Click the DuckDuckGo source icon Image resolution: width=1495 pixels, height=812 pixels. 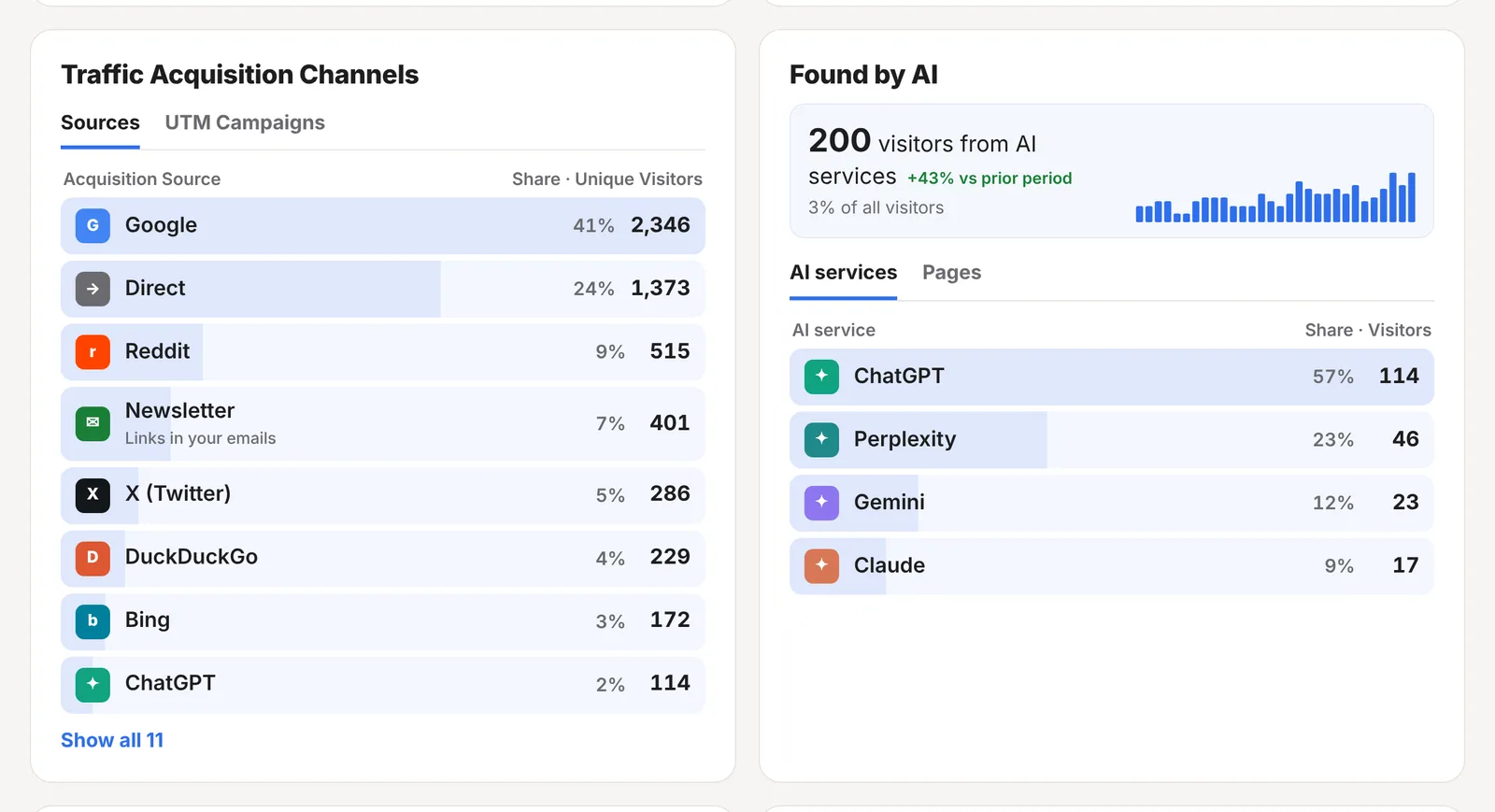click(93, 558)
